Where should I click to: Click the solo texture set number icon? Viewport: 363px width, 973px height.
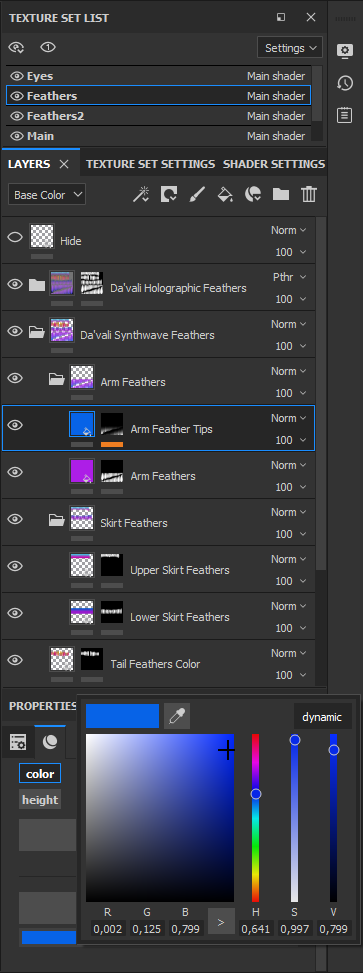pos(48,47)
